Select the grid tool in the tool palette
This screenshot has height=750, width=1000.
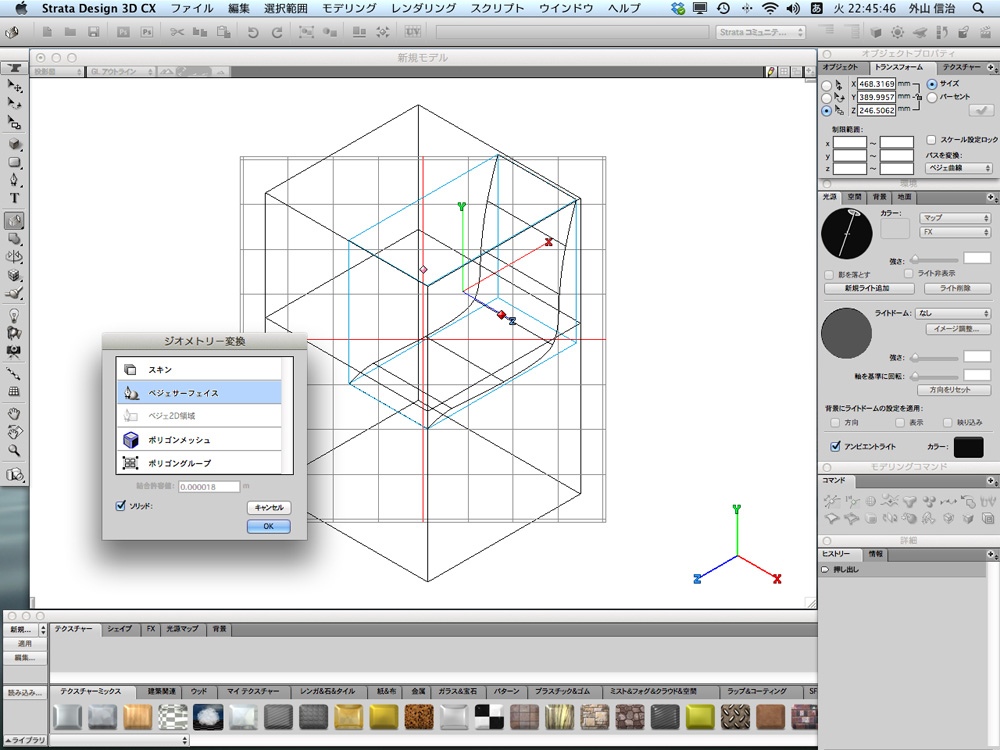pyautogui.click(x=14, y=392)
